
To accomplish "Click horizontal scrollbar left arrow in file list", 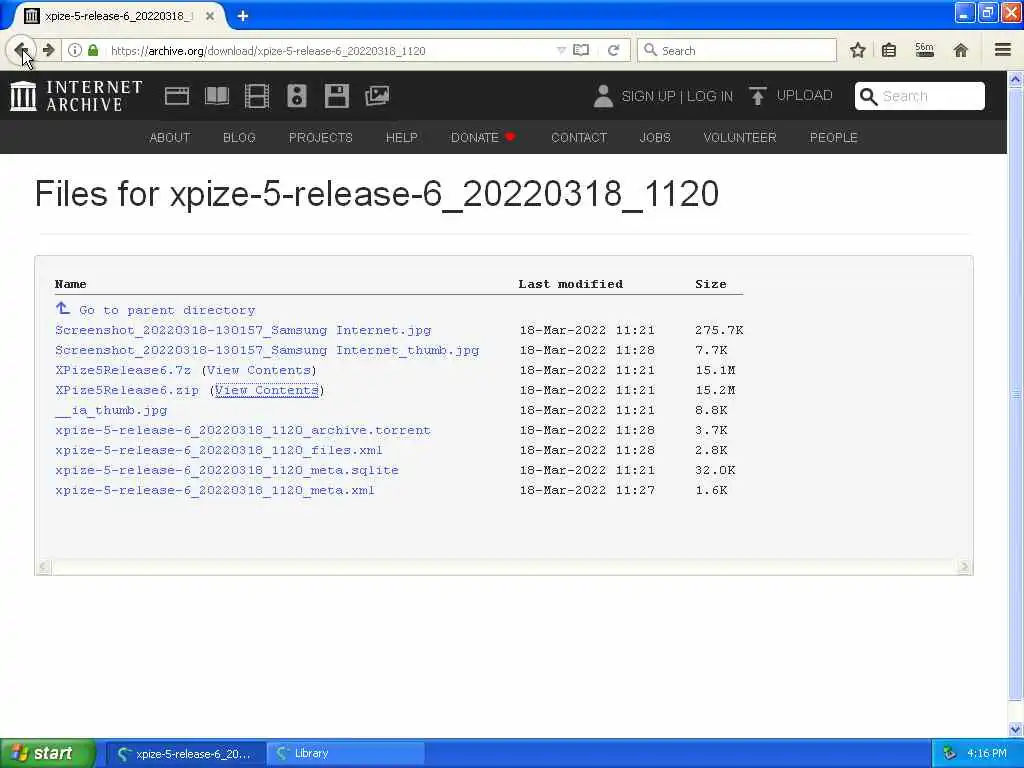I will pyautogui.click(x=44, y=567).
